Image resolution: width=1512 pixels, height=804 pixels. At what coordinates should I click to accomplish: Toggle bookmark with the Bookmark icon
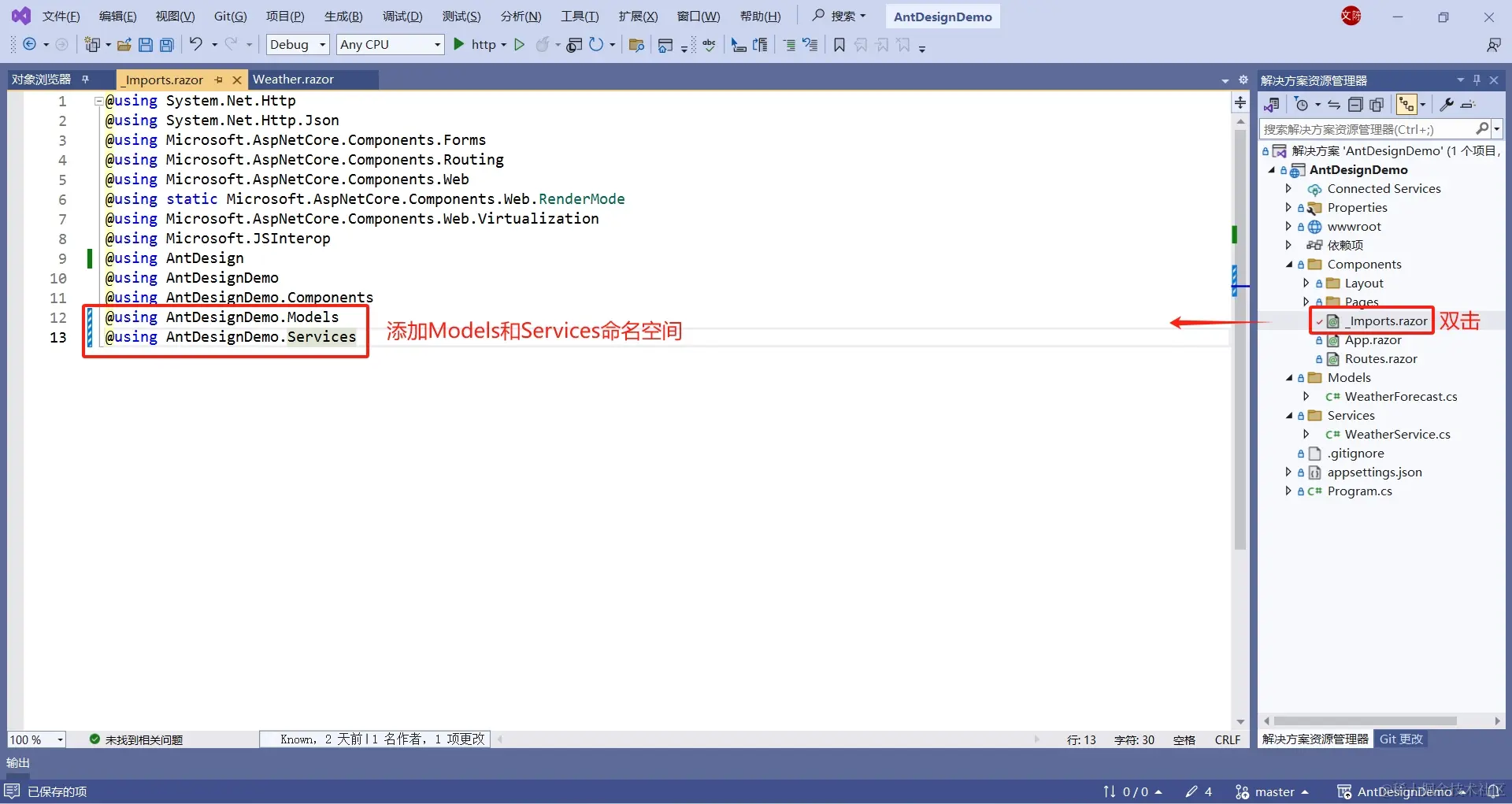[x=839, y=45]
